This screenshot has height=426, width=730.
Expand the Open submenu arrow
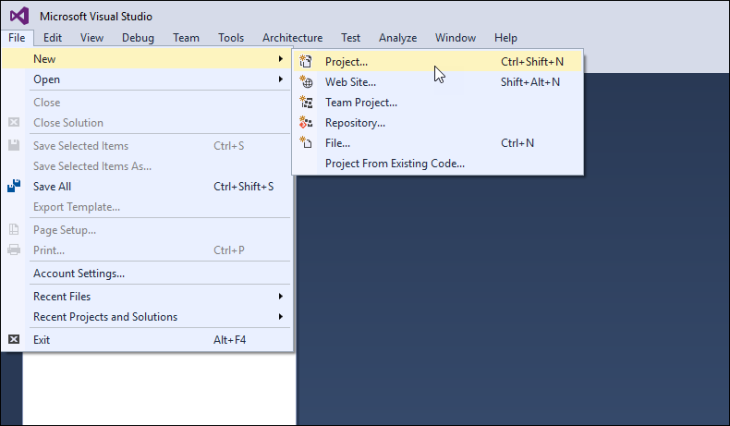pos(281,79)
